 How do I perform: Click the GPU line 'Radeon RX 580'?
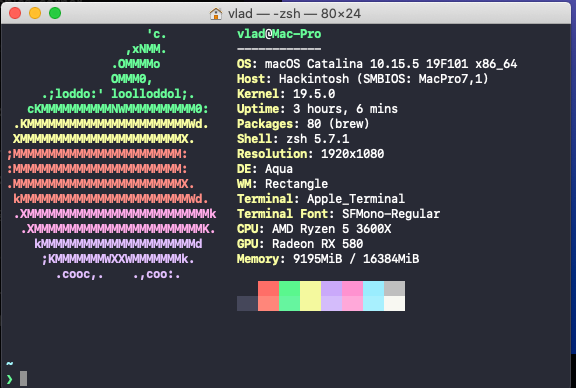[300, 244]
